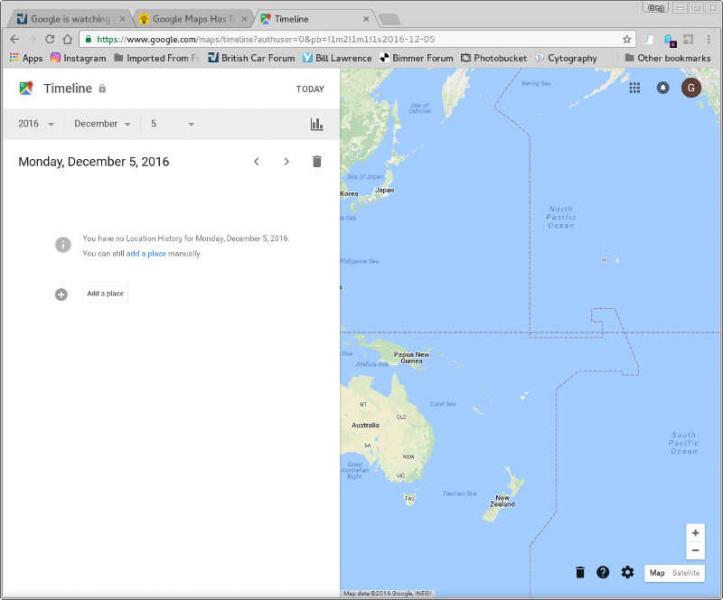The width and height of the screenshot is (723, 600).
Task: Zoom in the map with plus button
Action: [695, 532]
